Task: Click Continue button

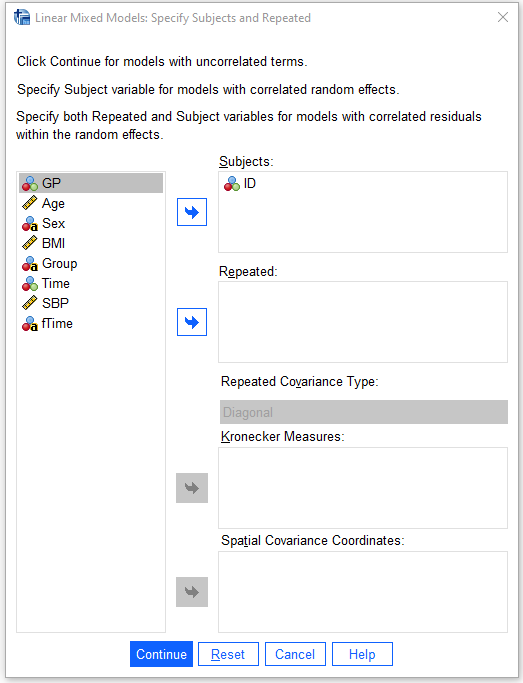Action: (161, 654)
